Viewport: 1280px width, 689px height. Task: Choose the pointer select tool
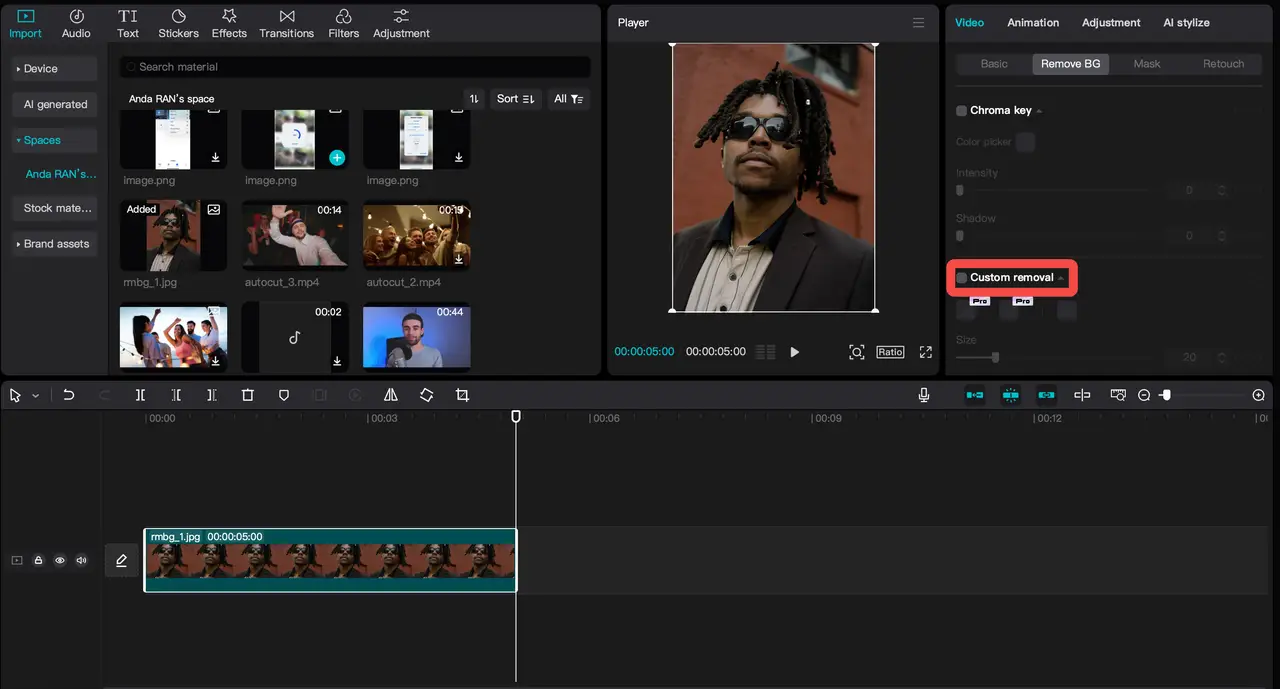[15, 395]
